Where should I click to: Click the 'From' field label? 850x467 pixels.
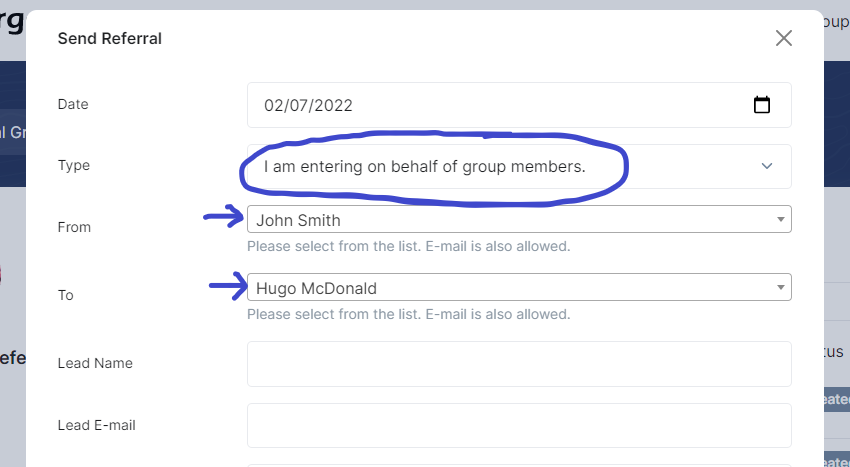tap(74, 227)
